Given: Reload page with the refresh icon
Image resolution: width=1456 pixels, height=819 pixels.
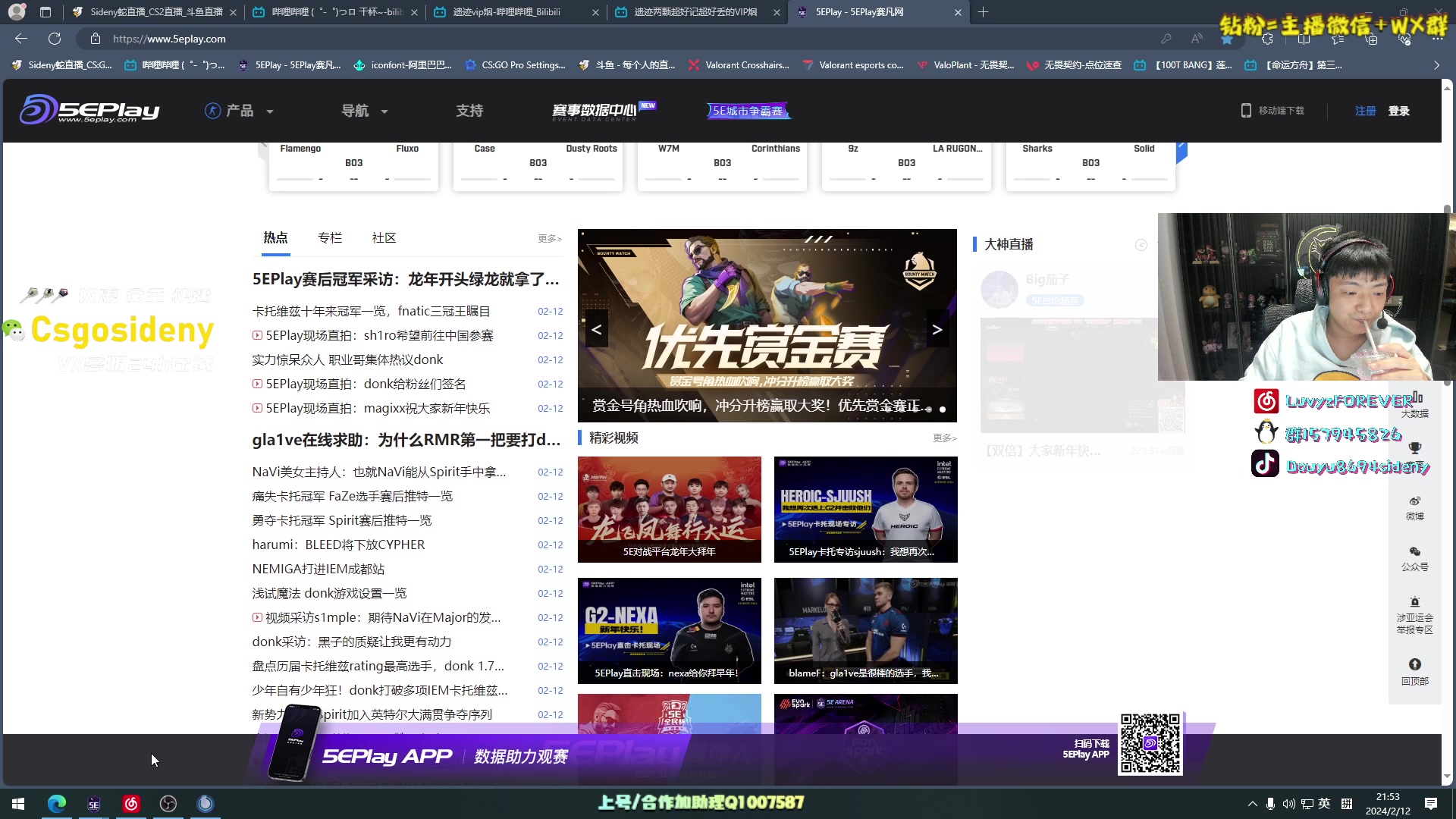Looking at the screenshot, I should click(55, 39).
